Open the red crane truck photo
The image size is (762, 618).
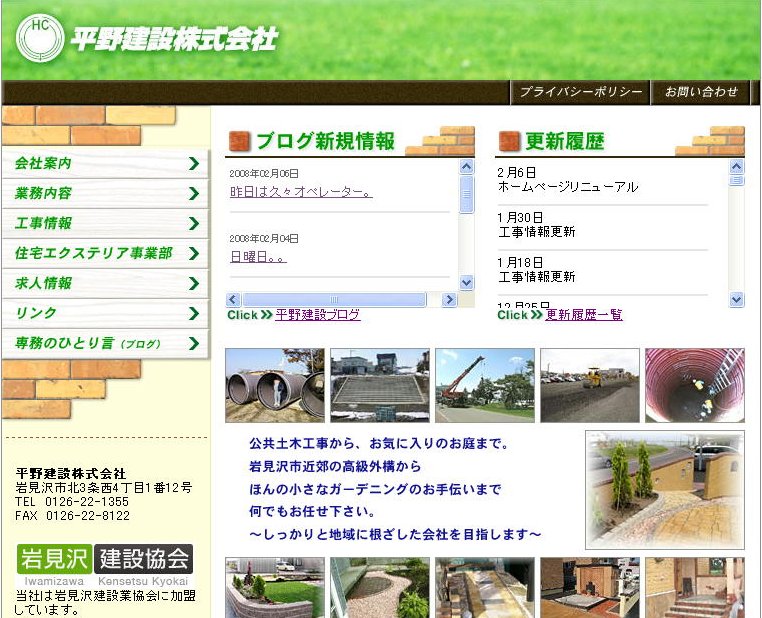[485, 385]
